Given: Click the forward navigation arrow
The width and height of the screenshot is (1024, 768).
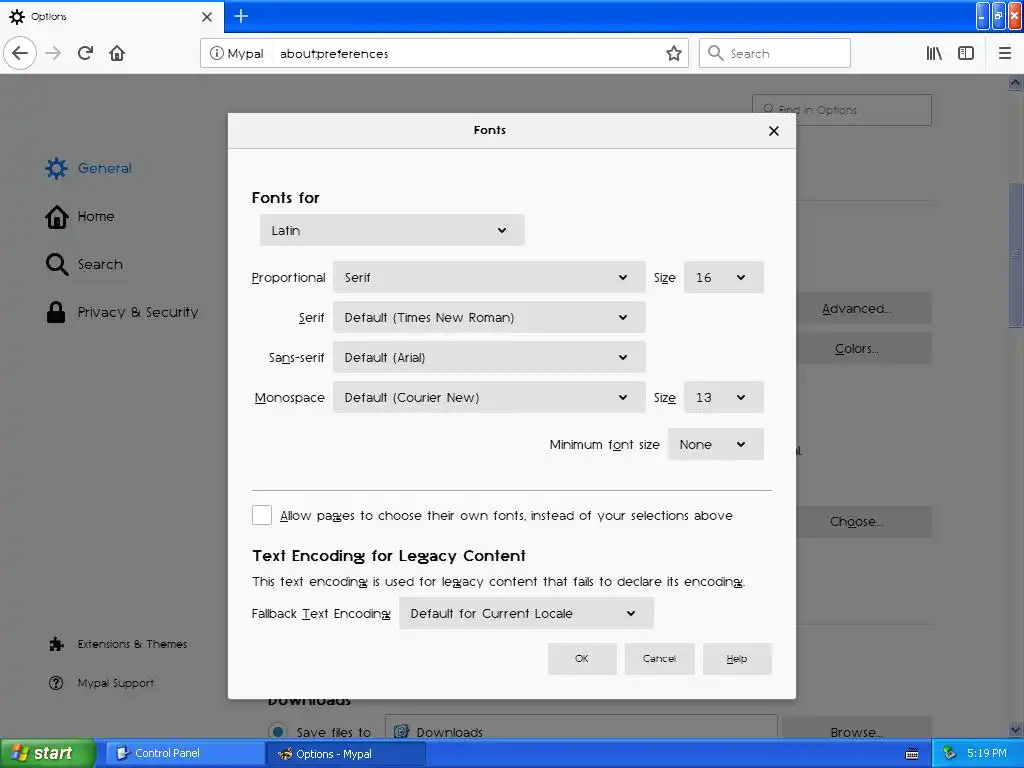Looking at the screenshot, I should click(54, 53).
